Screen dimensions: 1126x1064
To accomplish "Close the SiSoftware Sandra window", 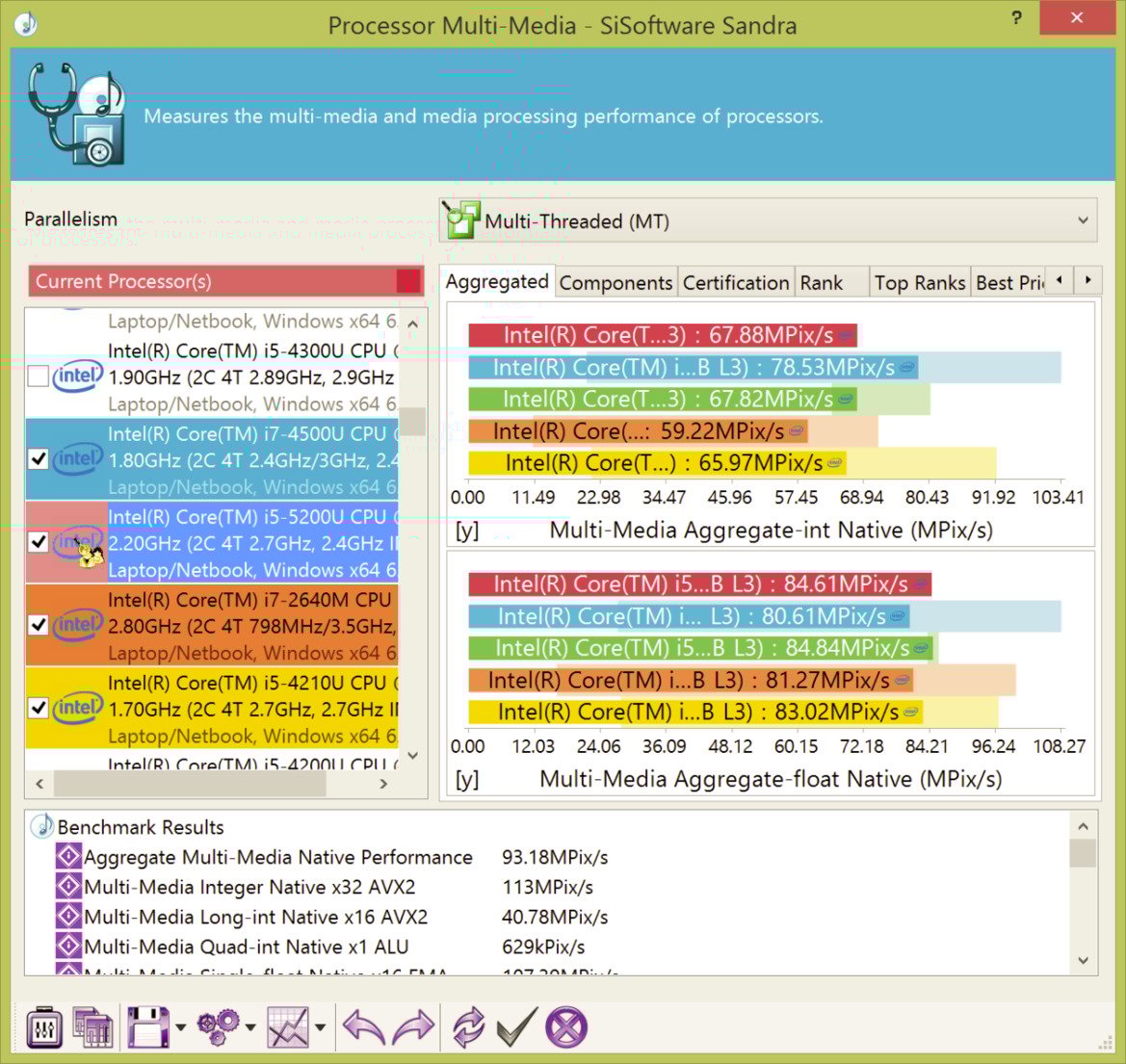I will pyautogui.click(x=1077, y=18).
